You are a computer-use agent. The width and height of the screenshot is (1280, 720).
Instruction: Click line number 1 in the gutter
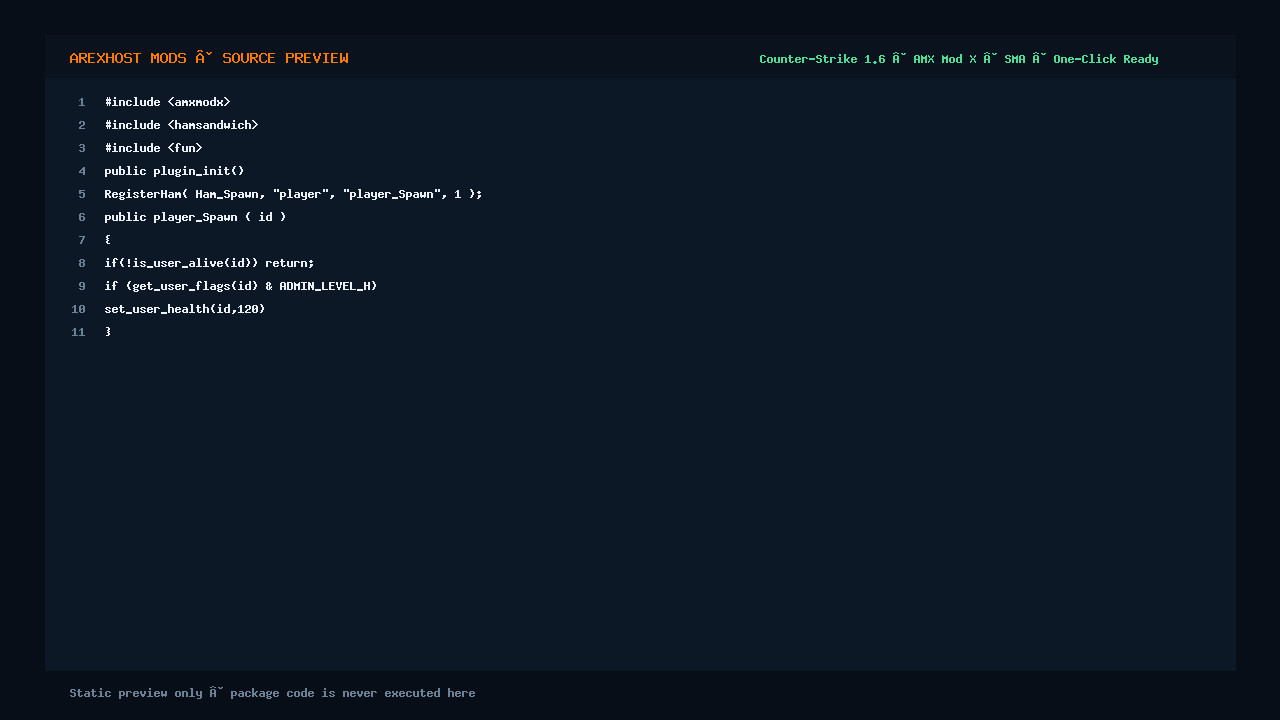[82, 102]
